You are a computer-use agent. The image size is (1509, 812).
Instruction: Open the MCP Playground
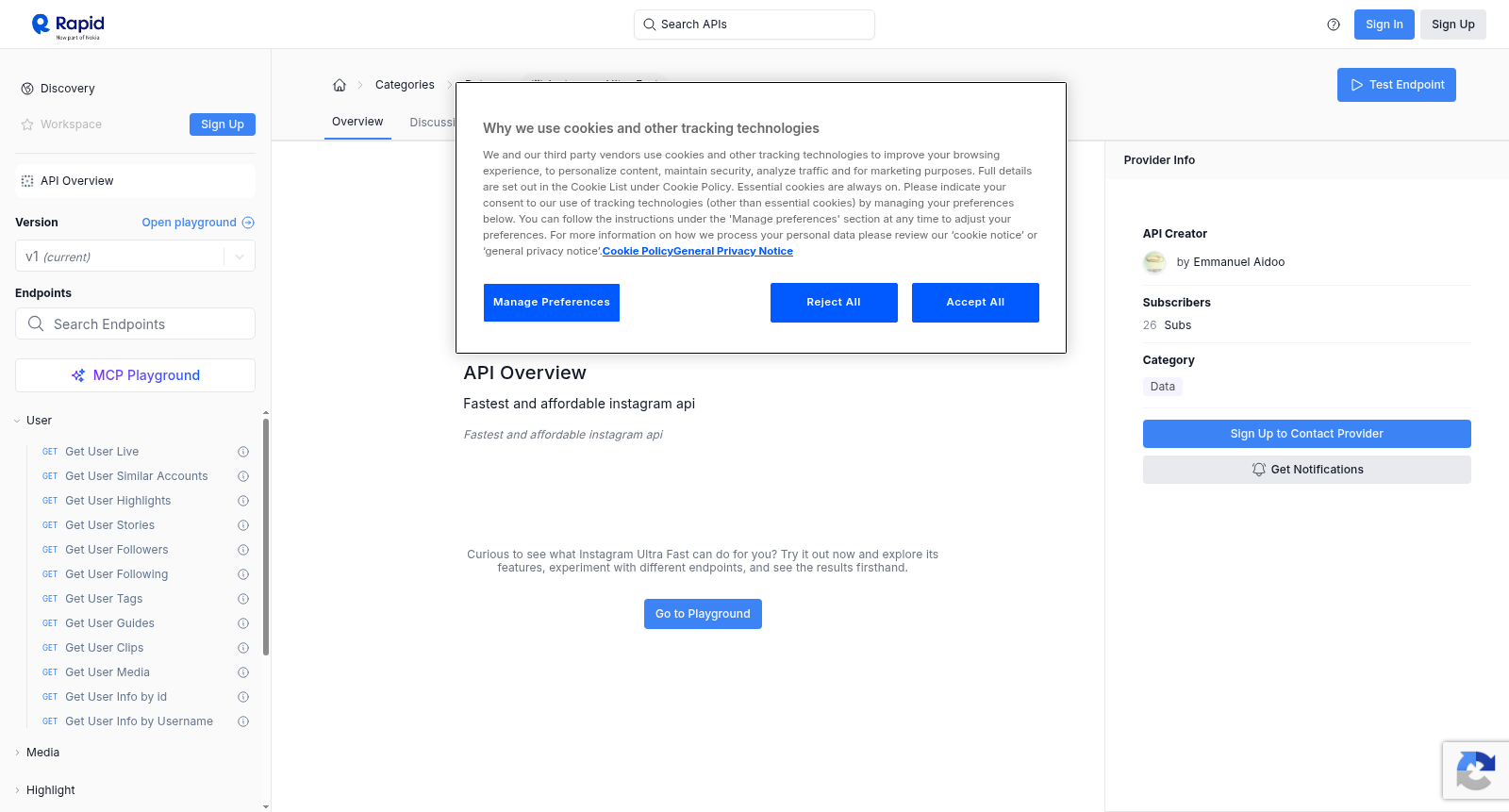135,375
